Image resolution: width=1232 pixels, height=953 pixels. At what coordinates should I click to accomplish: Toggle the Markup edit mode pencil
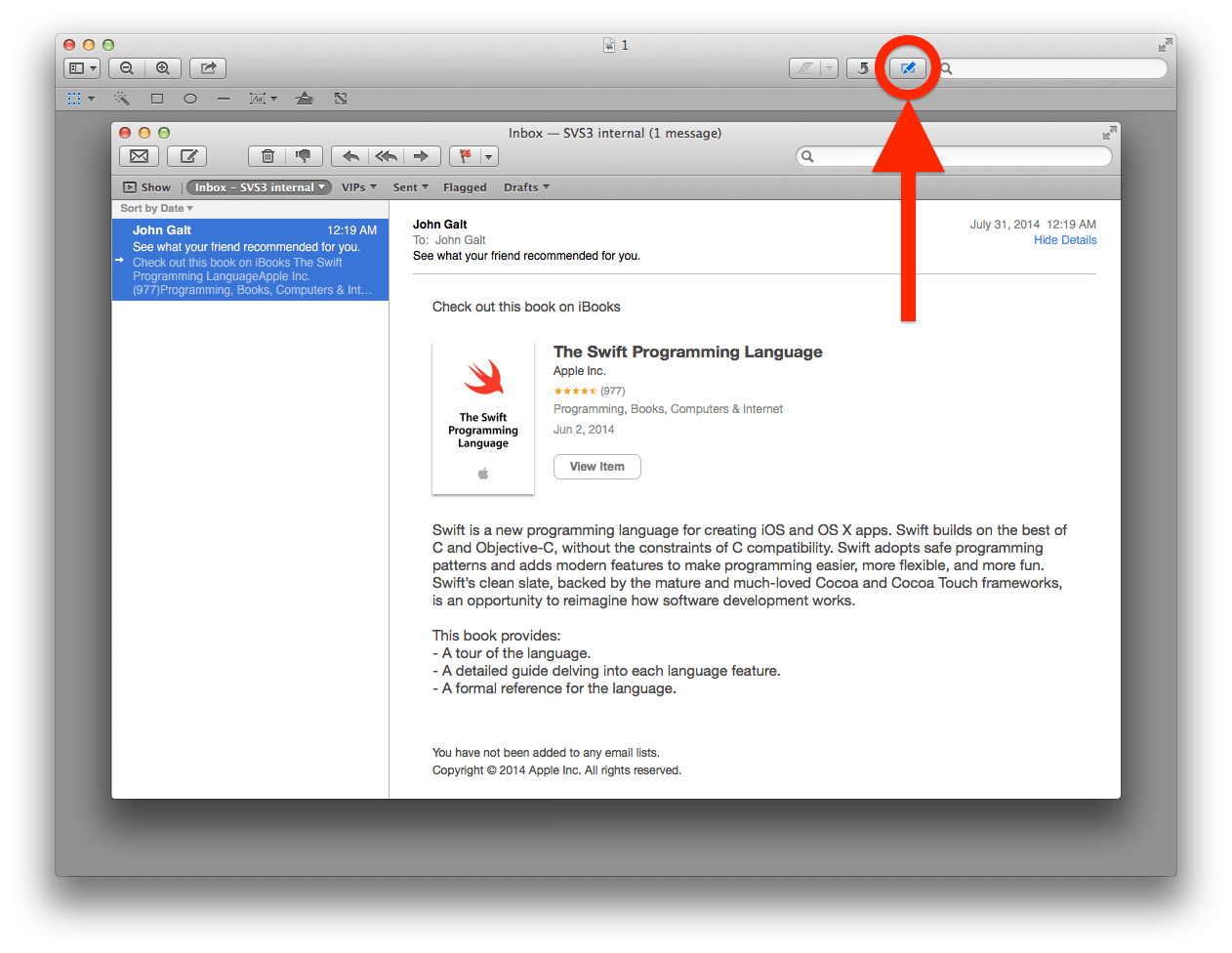tap(907, 68)
